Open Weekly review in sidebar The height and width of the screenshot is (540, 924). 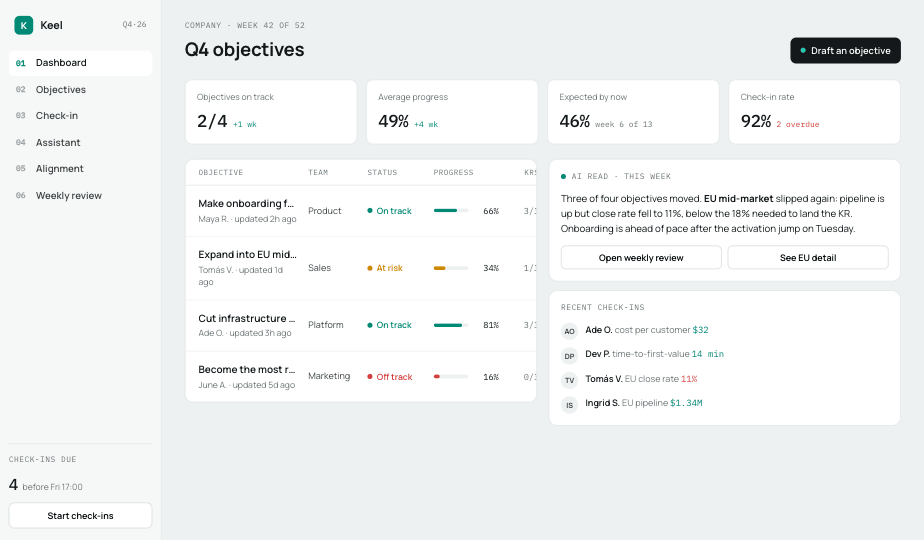click(80, 196)
